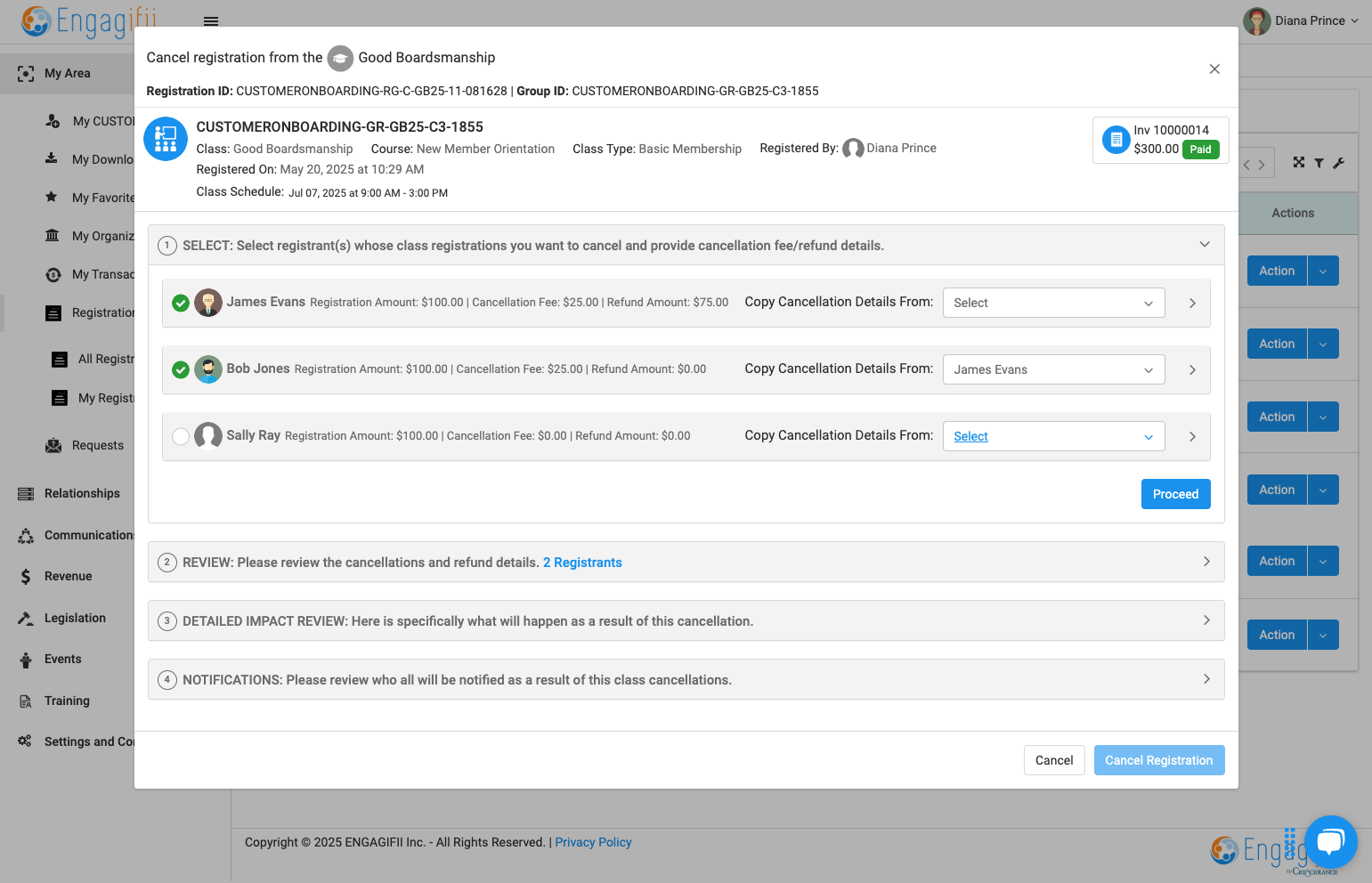Image resolution: width=1372 pixels, height=883 pixels.
Task: Open My Area sidebar section
Action: click(67, 73)
